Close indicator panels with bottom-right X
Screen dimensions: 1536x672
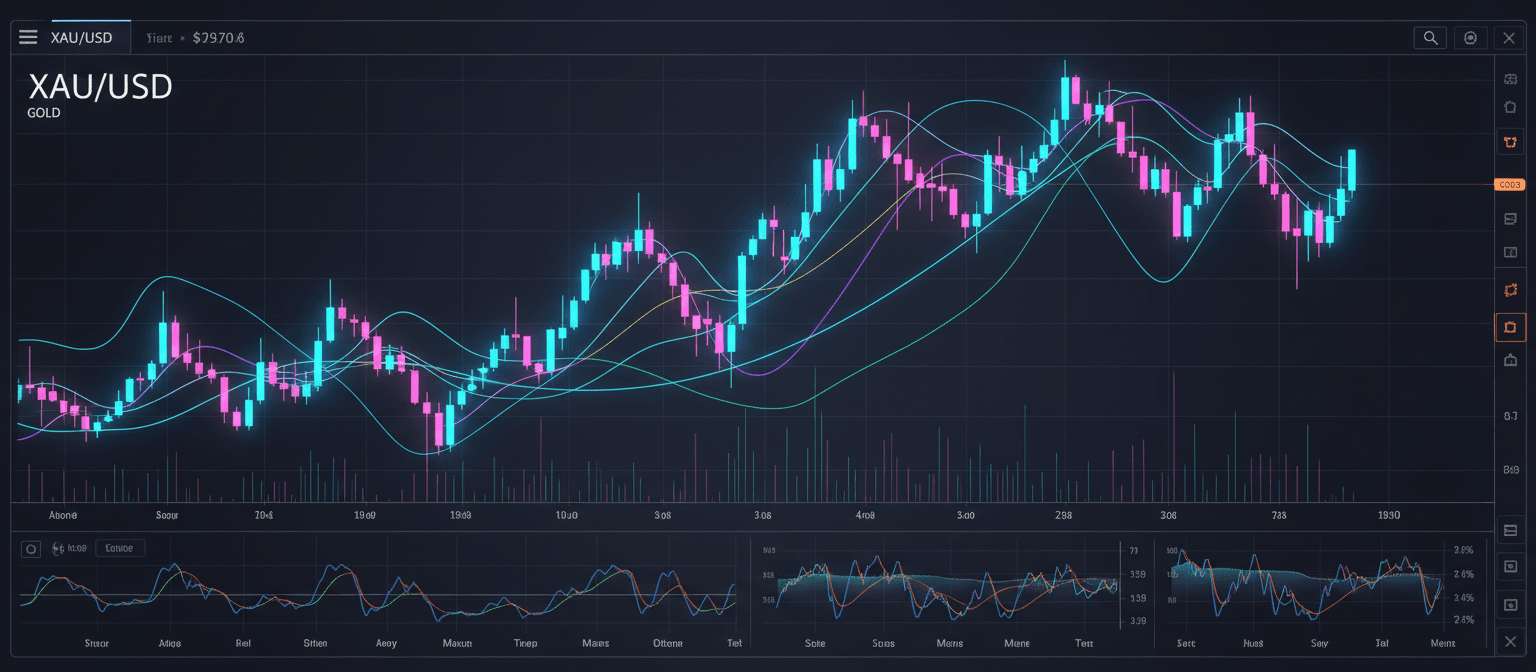[1510, 641]
